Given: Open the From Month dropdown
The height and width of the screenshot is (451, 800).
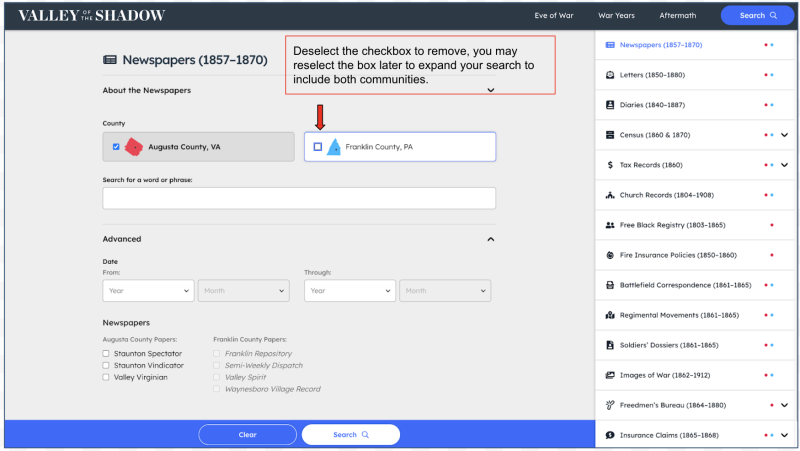Looking at the screenshot, I should (x=243, y=291).
